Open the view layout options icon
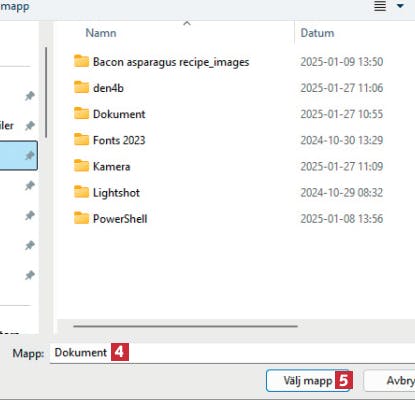This screenshot has width=415, height=400. click(380, 6)
